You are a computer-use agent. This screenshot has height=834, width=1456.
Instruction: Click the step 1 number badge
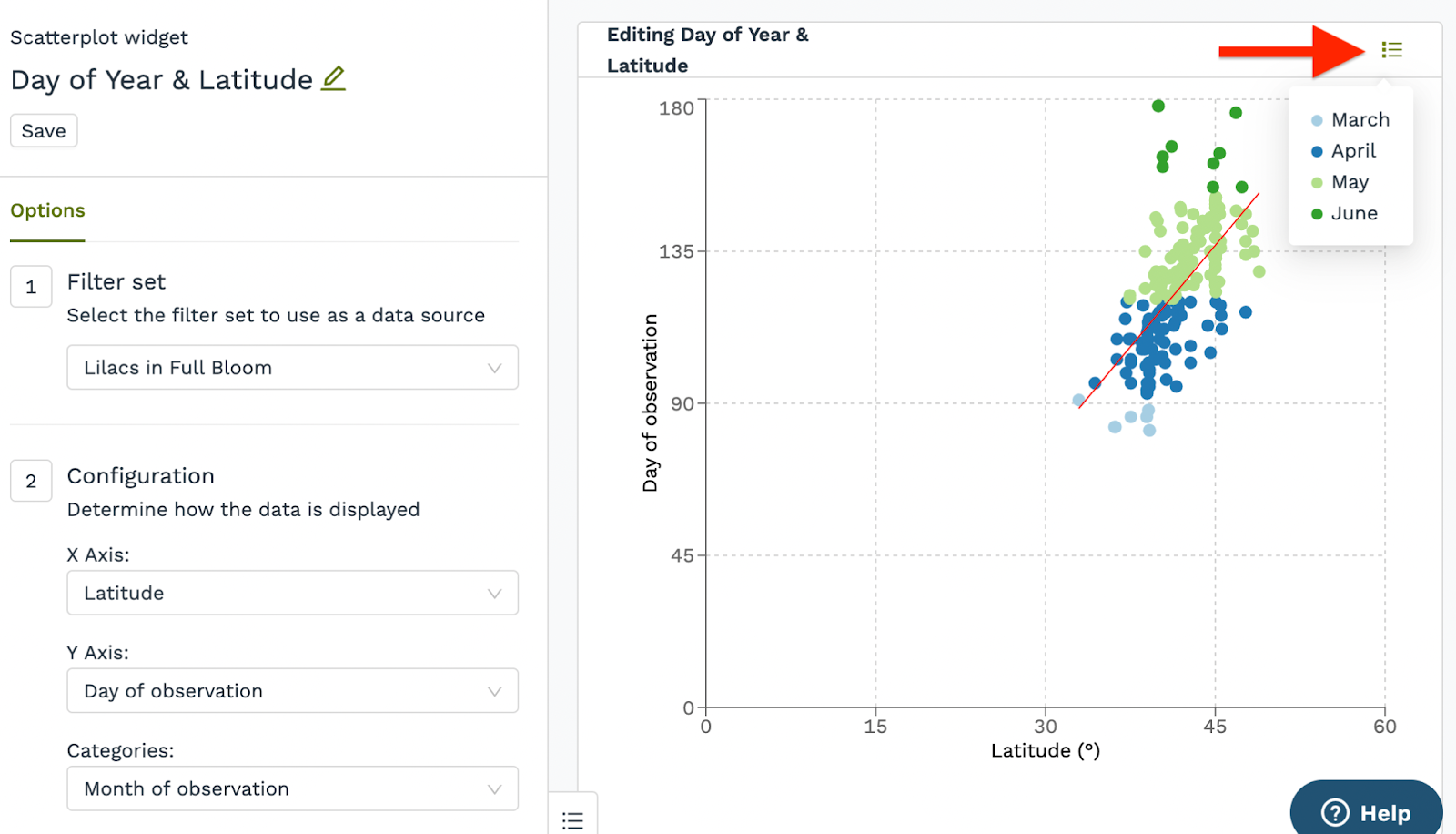click(x=31, y=287)
